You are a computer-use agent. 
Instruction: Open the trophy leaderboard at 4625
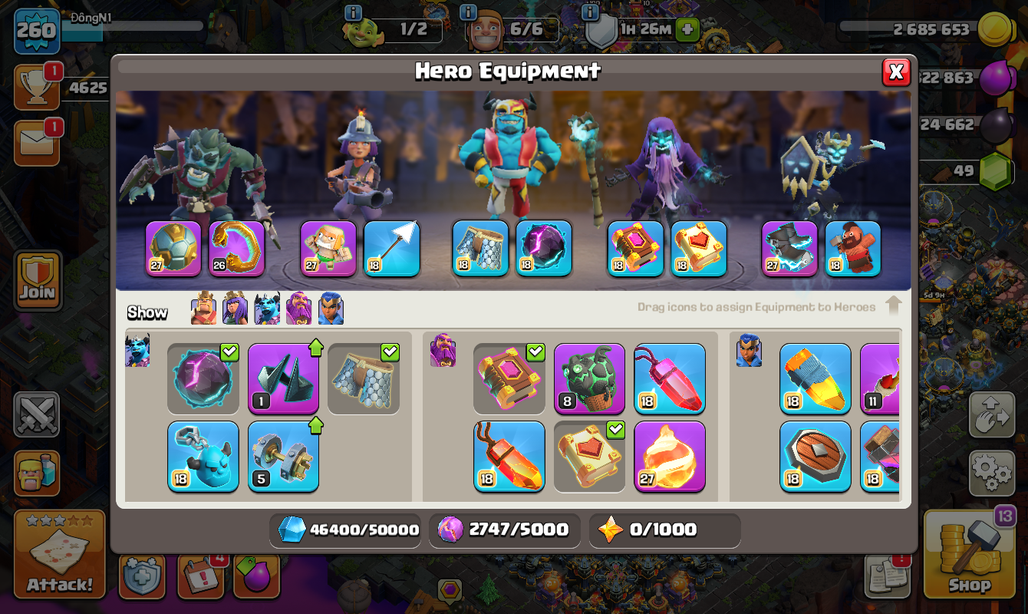click(37, 86)
